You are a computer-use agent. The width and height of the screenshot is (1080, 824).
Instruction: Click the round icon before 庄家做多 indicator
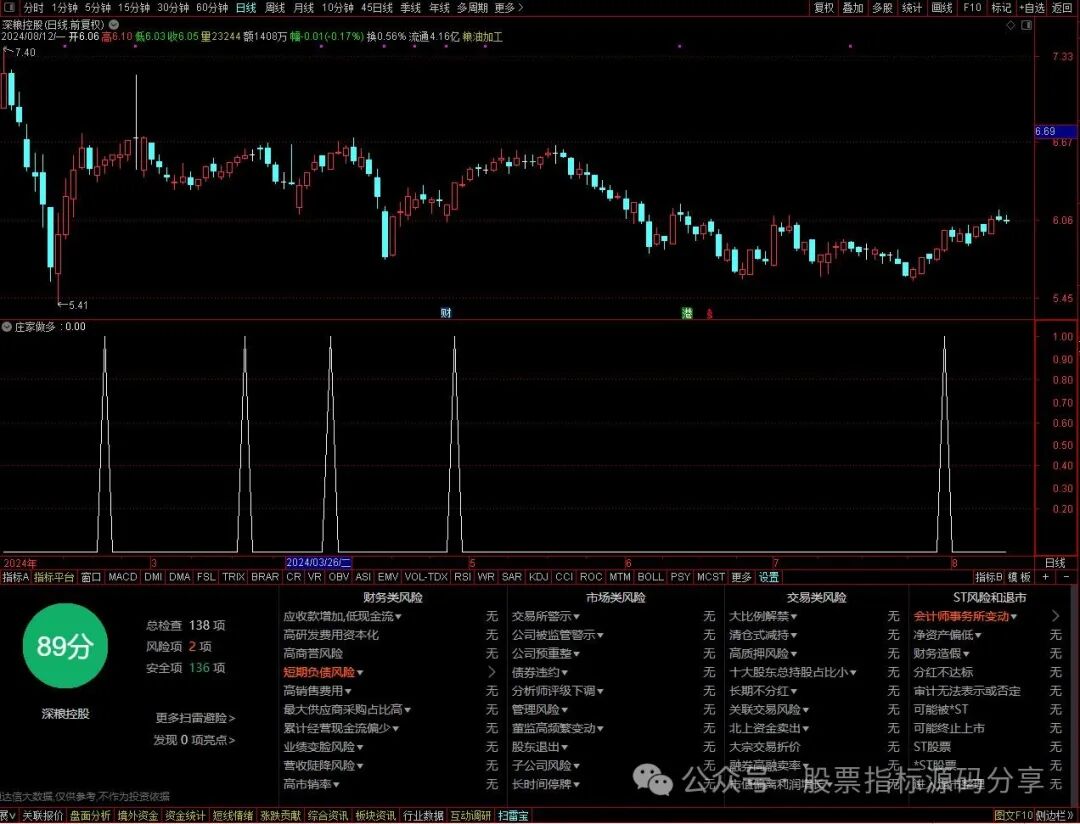point(7,327)
